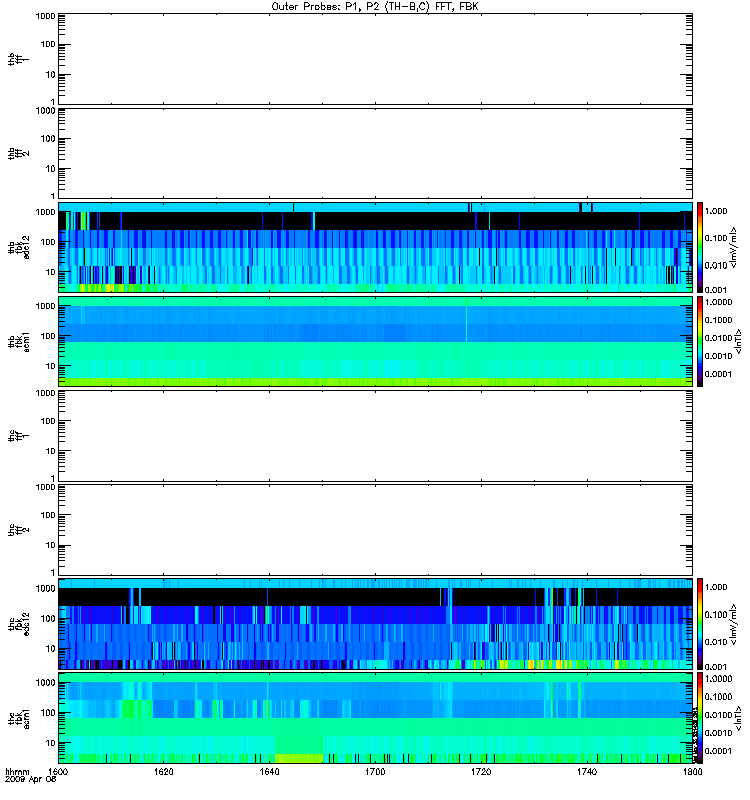Click the 'hhmm' axis unit label

point(17,772)
